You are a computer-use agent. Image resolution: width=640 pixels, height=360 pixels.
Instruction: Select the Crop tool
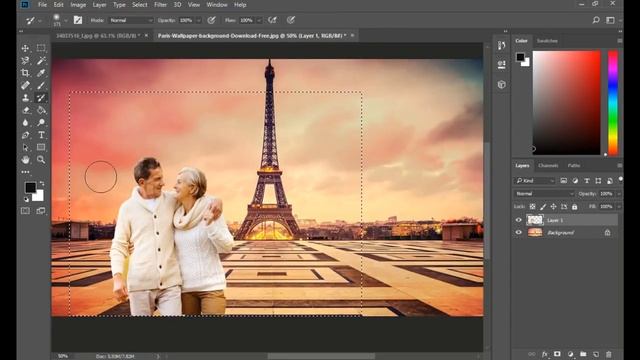point(25,73)
